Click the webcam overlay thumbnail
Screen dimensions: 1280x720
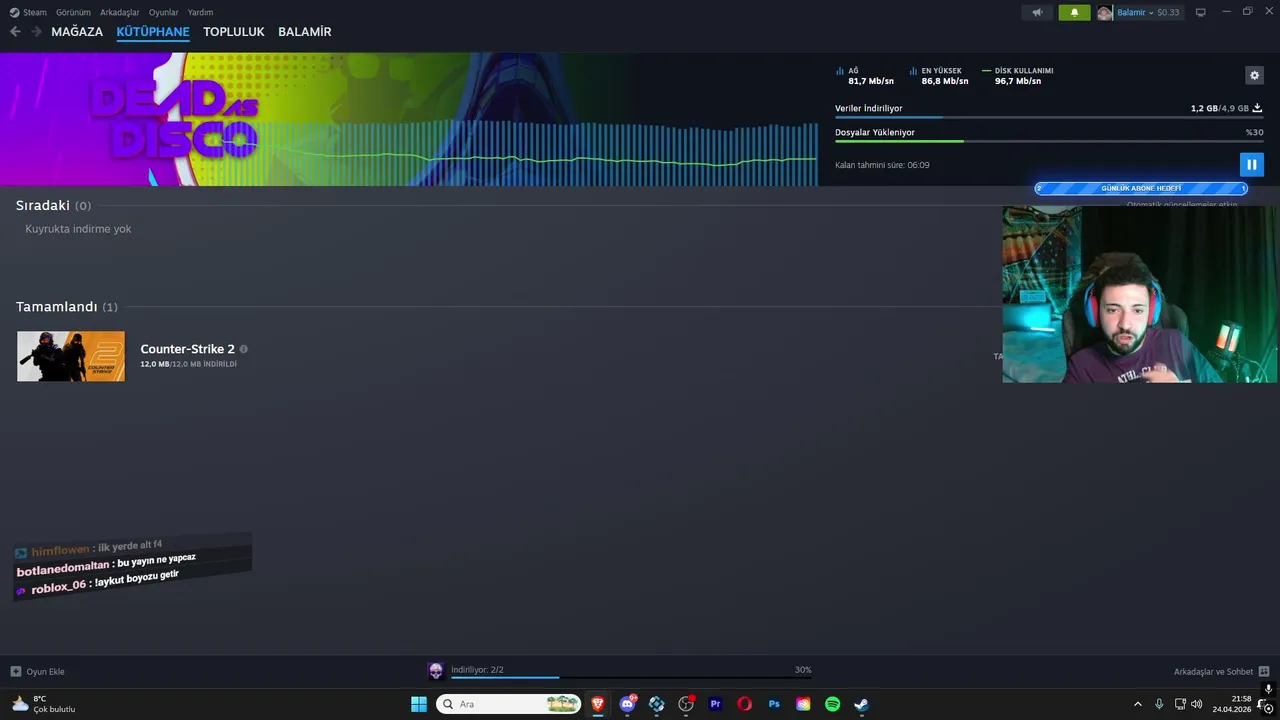(1140, 294)
